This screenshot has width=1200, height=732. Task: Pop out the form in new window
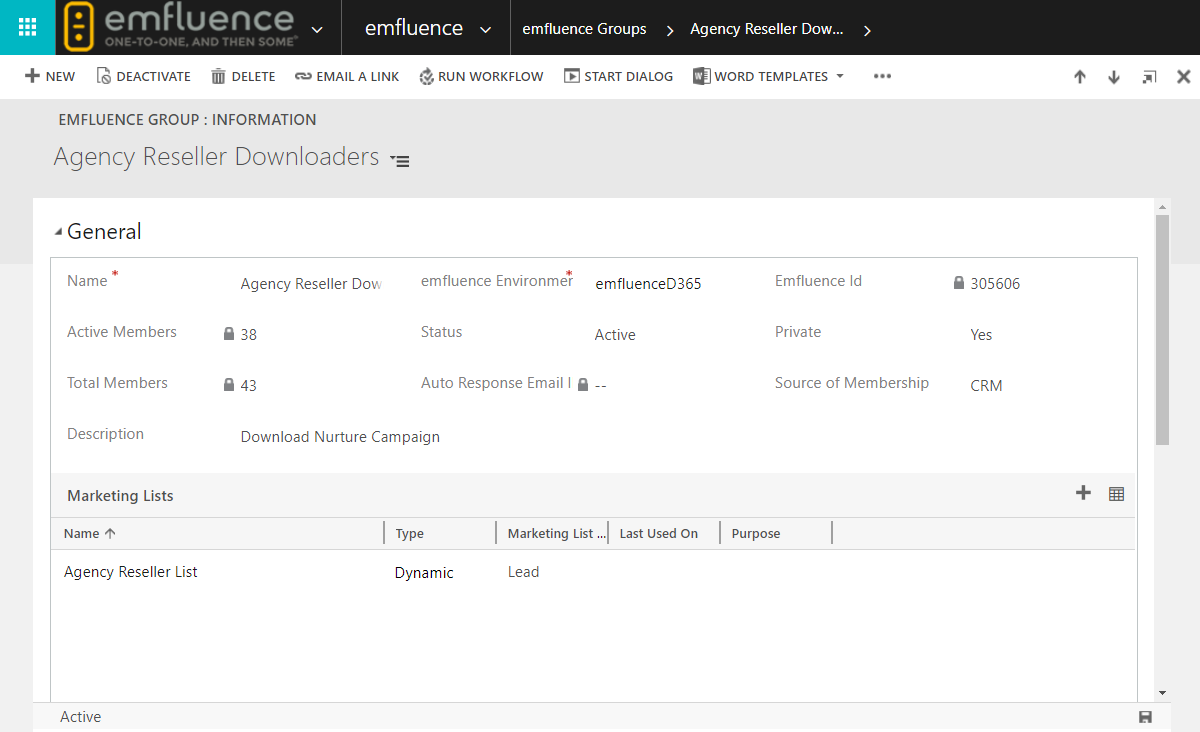1149,77
